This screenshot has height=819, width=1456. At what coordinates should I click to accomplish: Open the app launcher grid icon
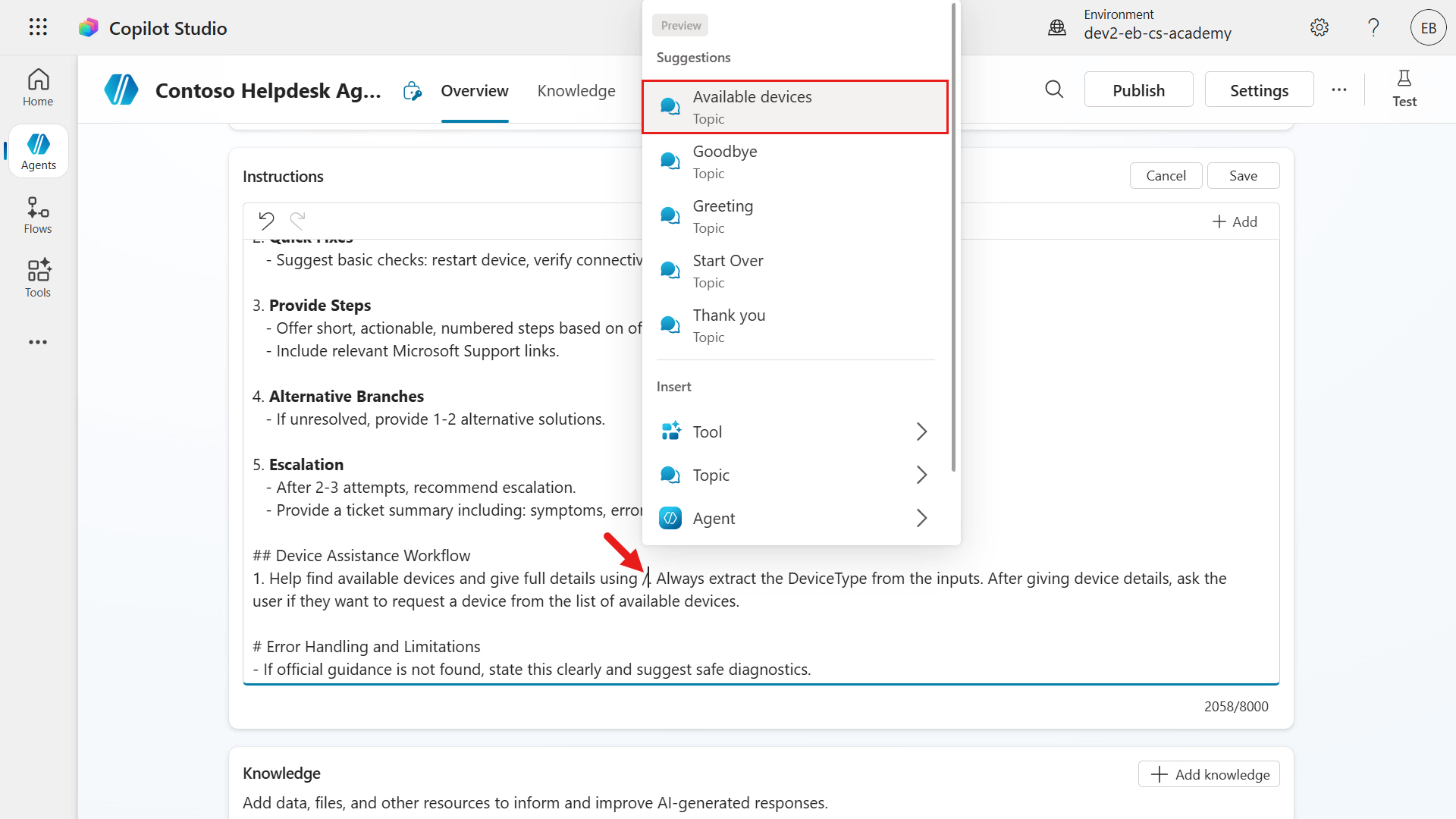(x=38, y=27)
